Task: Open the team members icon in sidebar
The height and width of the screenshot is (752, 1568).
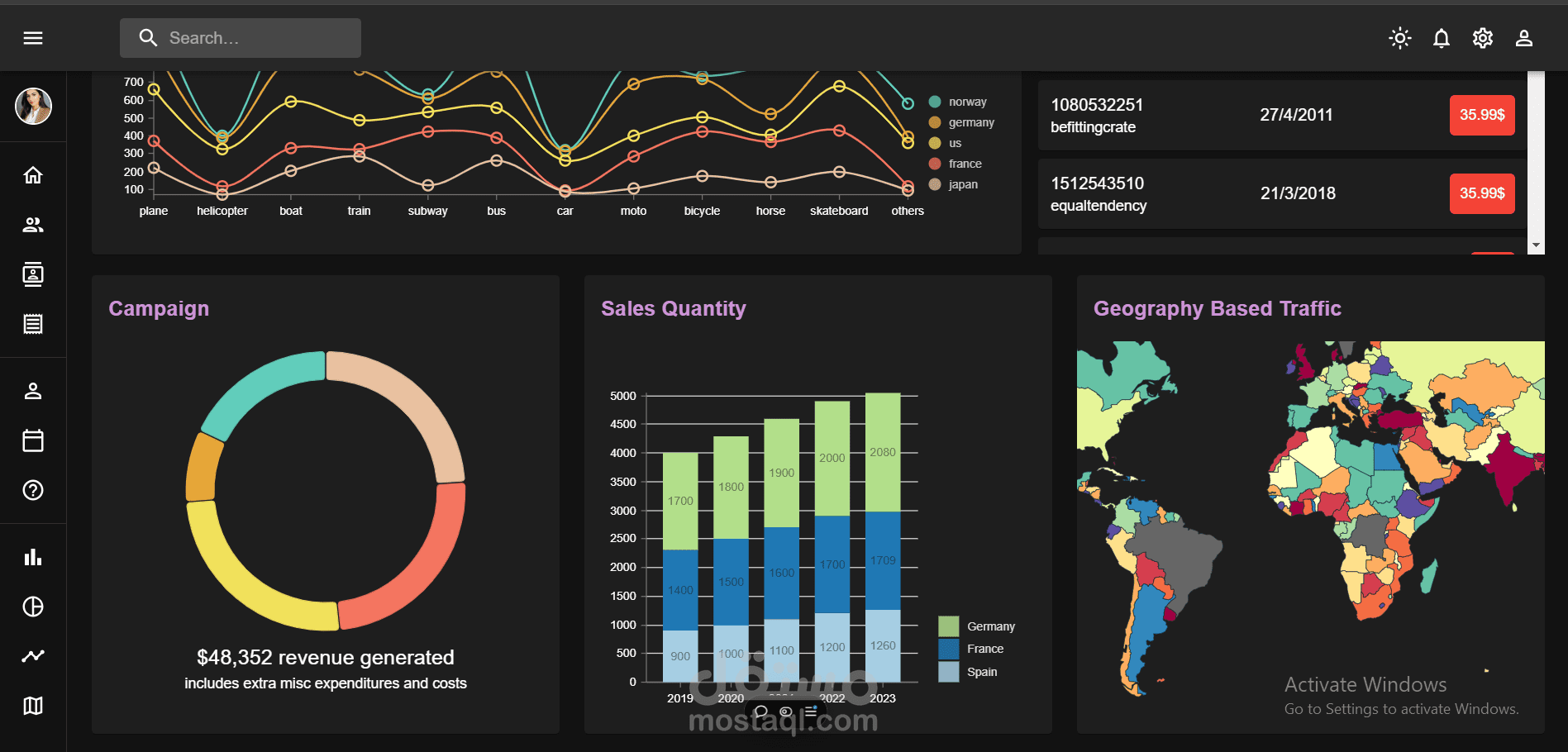Action: pyautogui.click(x=33, y=225)
